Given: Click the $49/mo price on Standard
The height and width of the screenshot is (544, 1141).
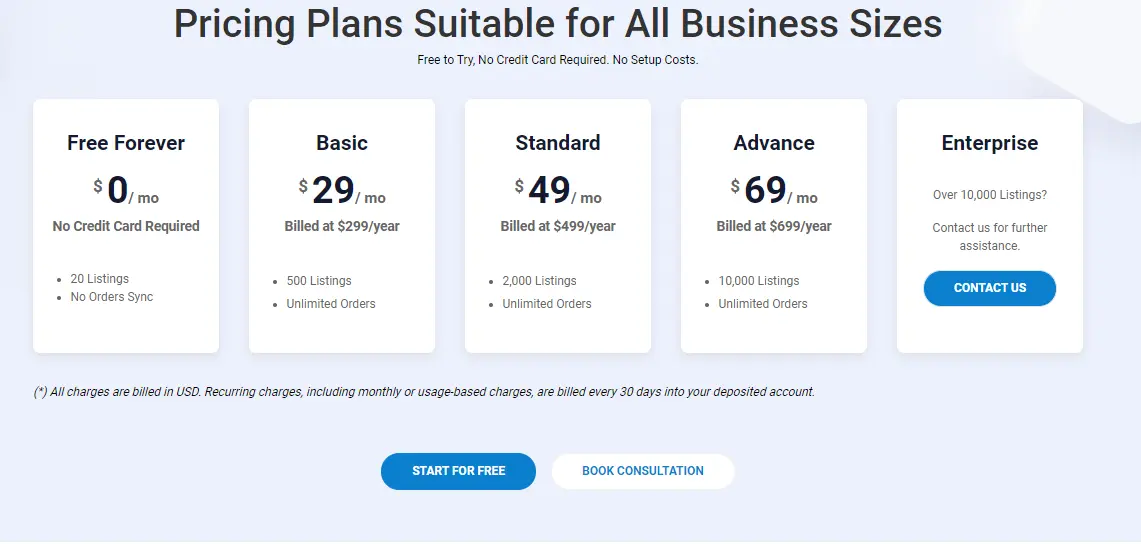Looking at the screenshot, I should 558,191.
